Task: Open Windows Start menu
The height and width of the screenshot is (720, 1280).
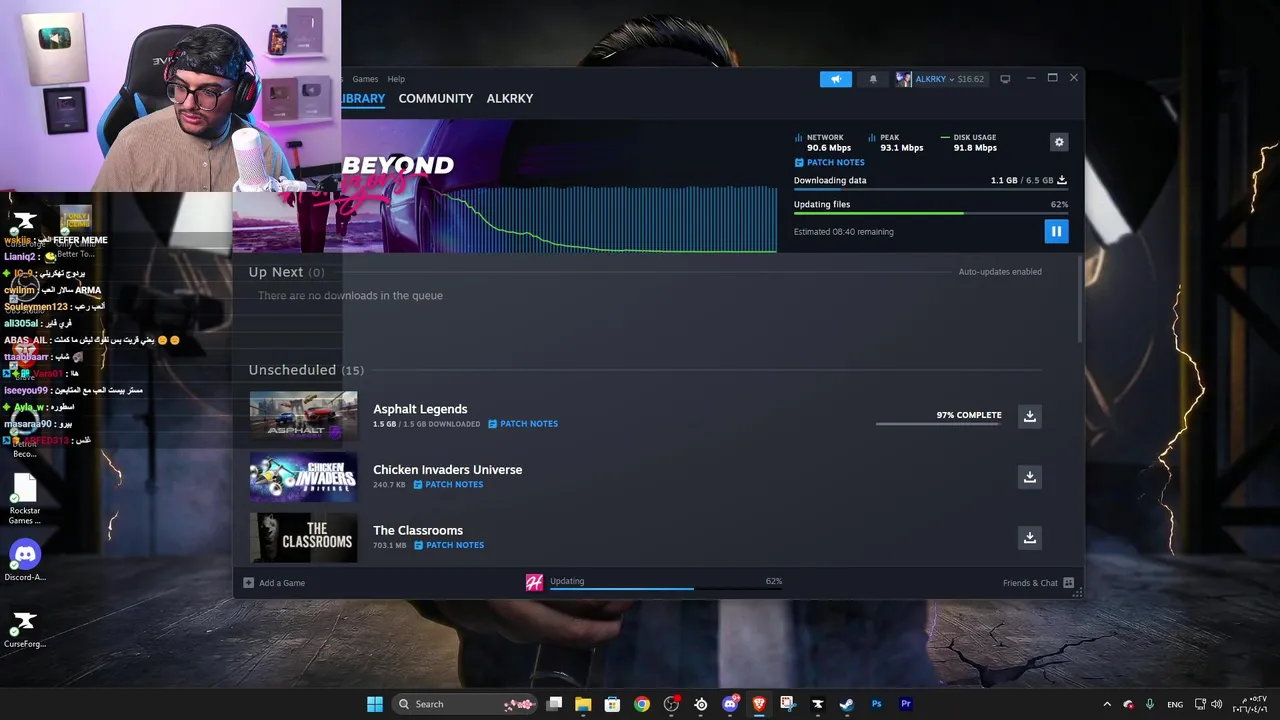Action: 375,704
